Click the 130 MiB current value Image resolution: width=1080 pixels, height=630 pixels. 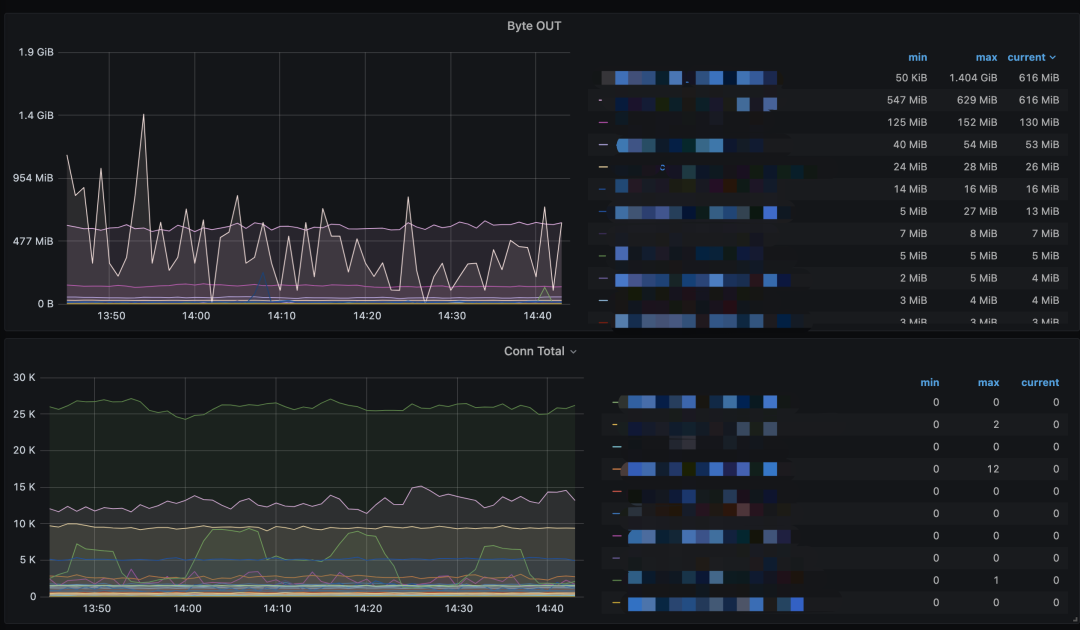click(1039, 122)
